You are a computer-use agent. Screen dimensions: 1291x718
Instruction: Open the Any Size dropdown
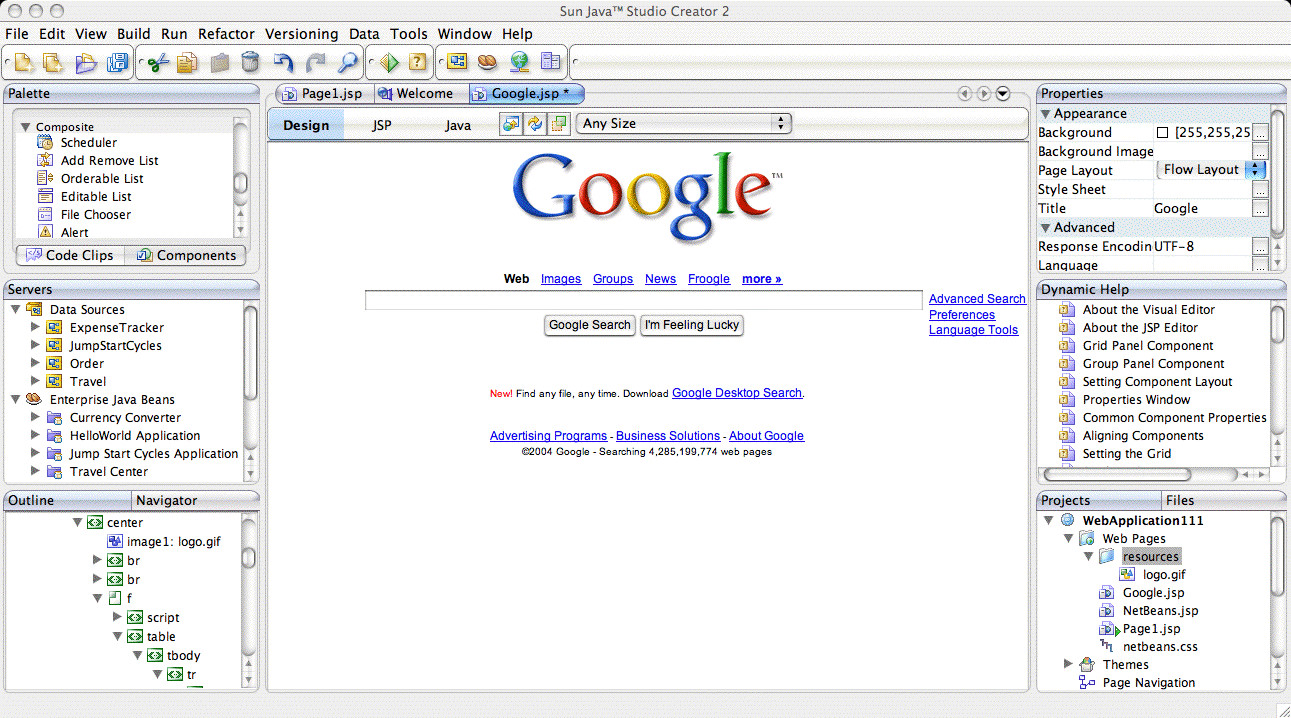tap(684, 124)
